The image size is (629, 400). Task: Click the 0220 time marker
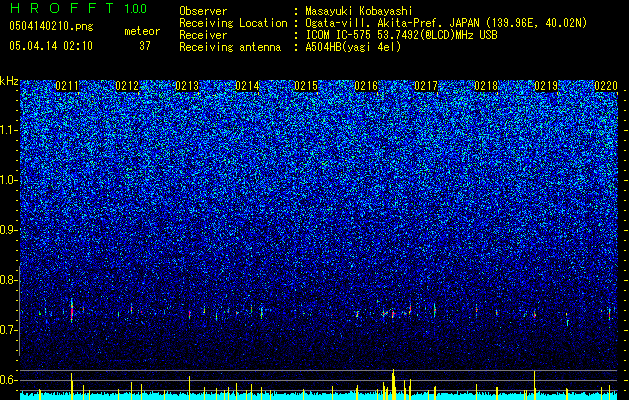click(606, 86)
